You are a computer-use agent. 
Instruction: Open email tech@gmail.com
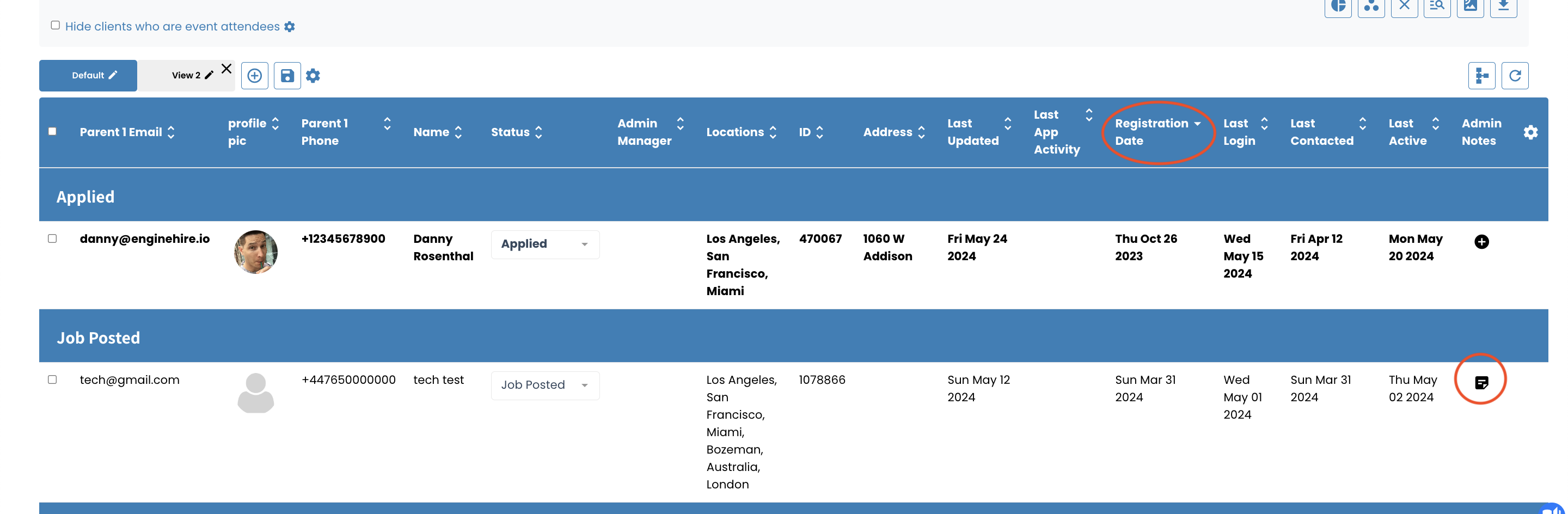click(x=129, y=380)
